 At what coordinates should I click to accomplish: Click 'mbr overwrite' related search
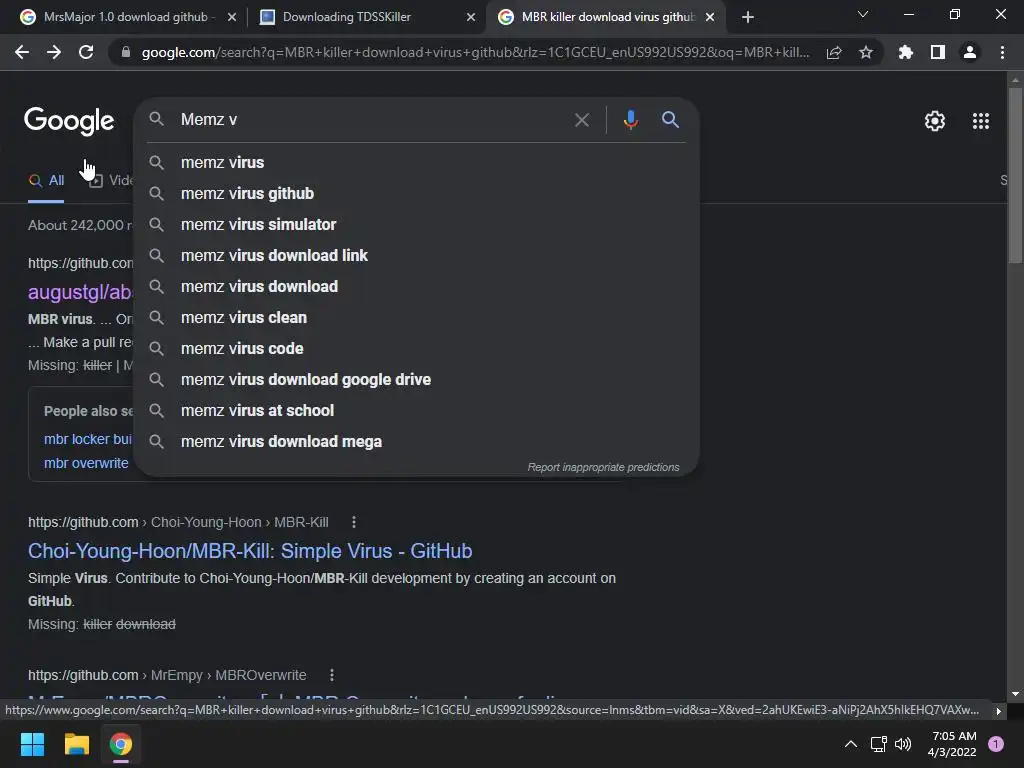[86, 463]
